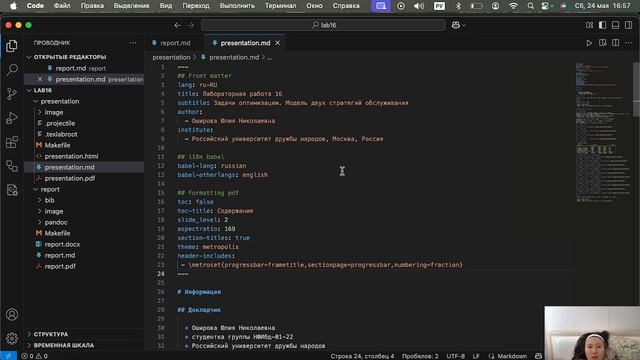The image size is (640, 360).
Task: Change indentation via Пробелов: 2
Action: click(x=420, y=356)
